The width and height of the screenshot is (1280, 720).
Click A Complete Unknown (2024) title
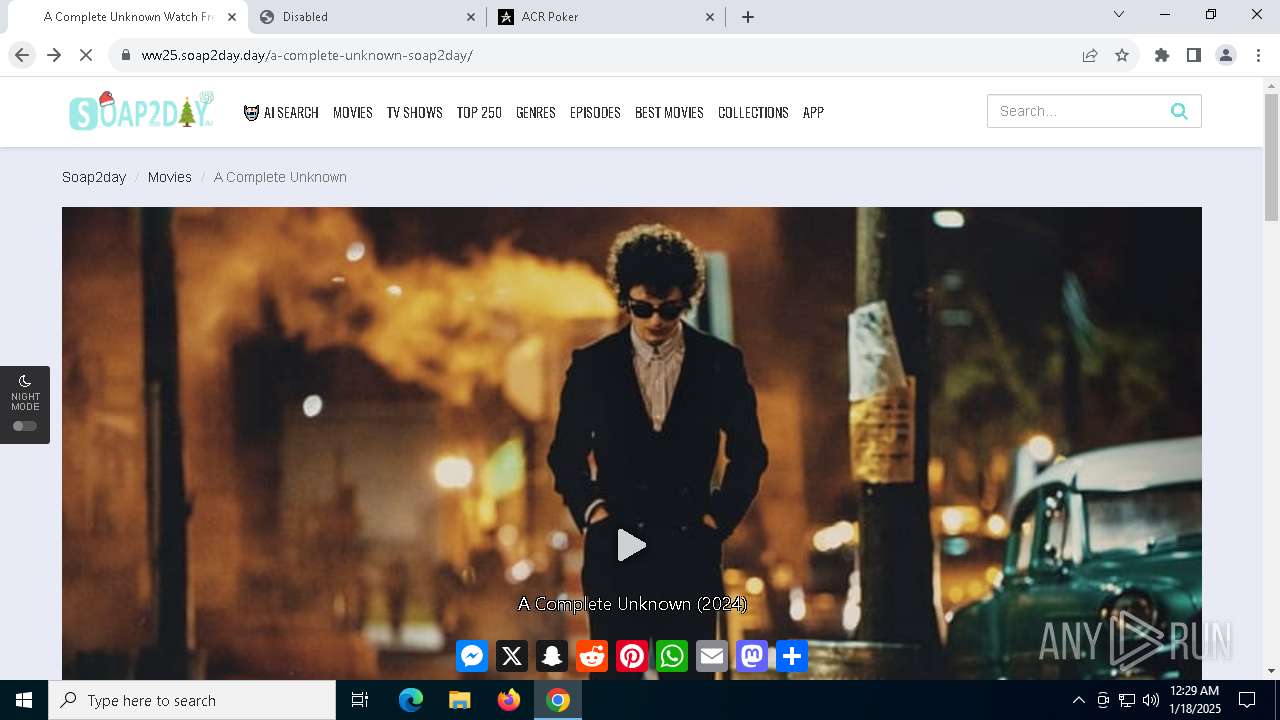(x=632, y=604)
